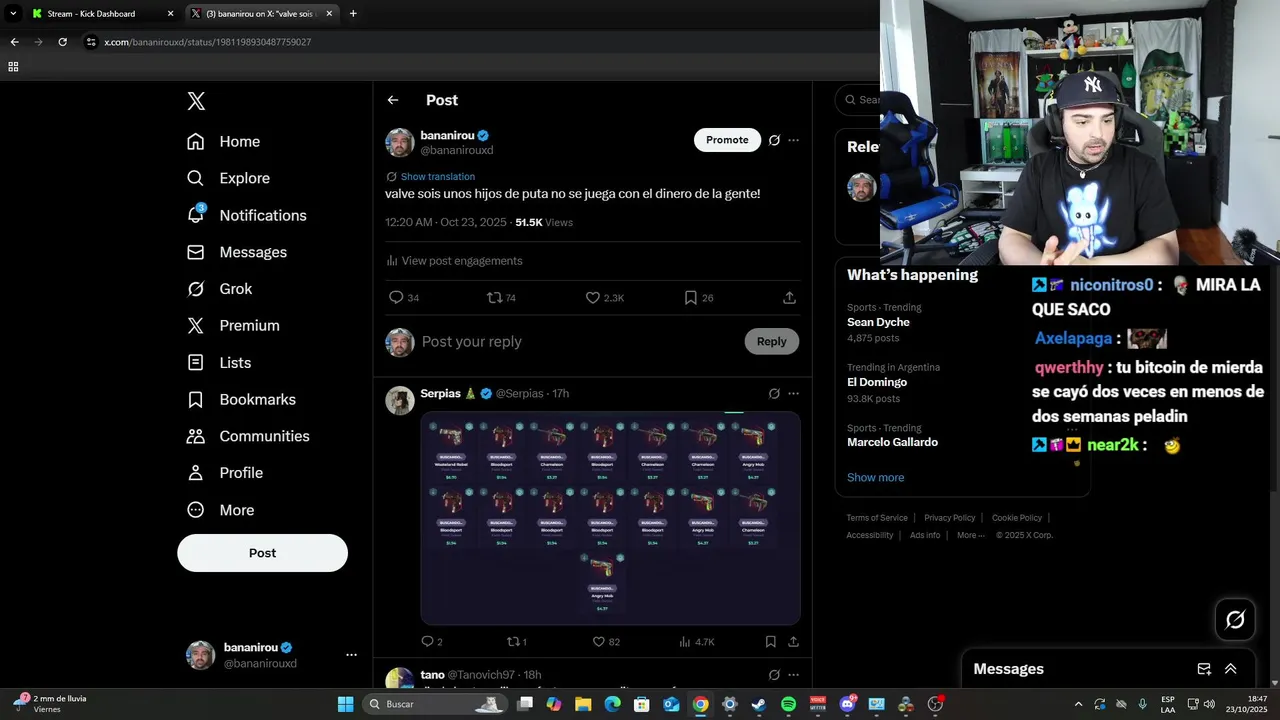
Task: Click reply icon on Serpias's reply
Action: coord(431,642)
